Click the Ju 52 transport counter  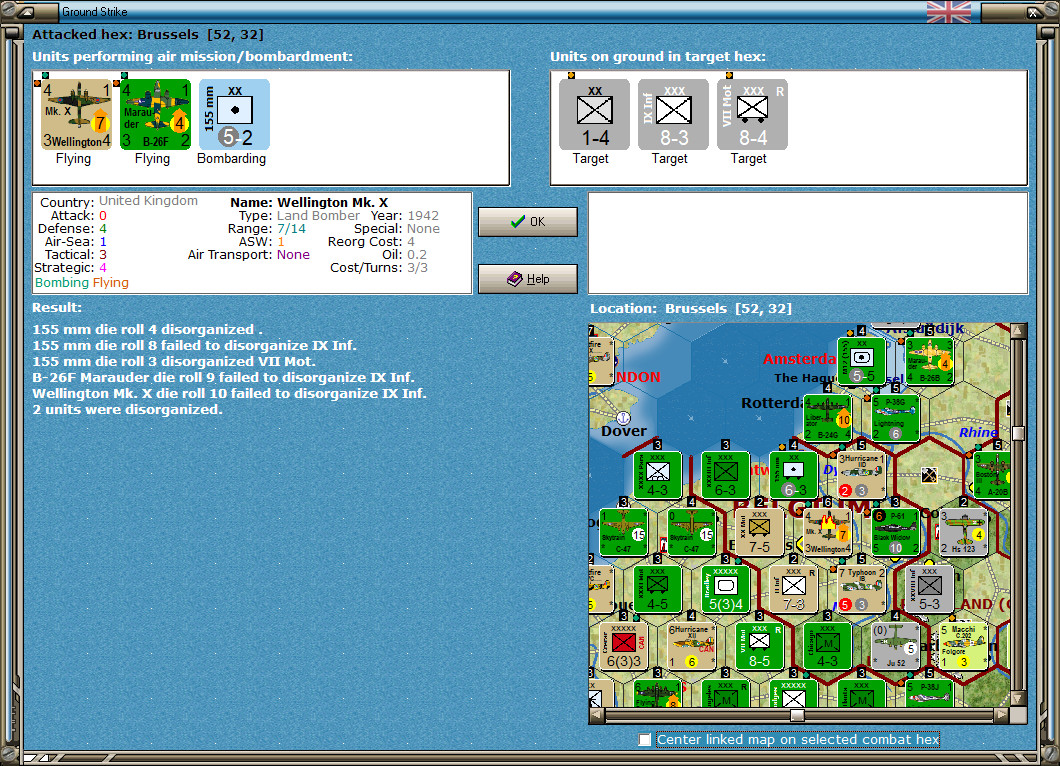pyautogui.click(x=896, y=646)
